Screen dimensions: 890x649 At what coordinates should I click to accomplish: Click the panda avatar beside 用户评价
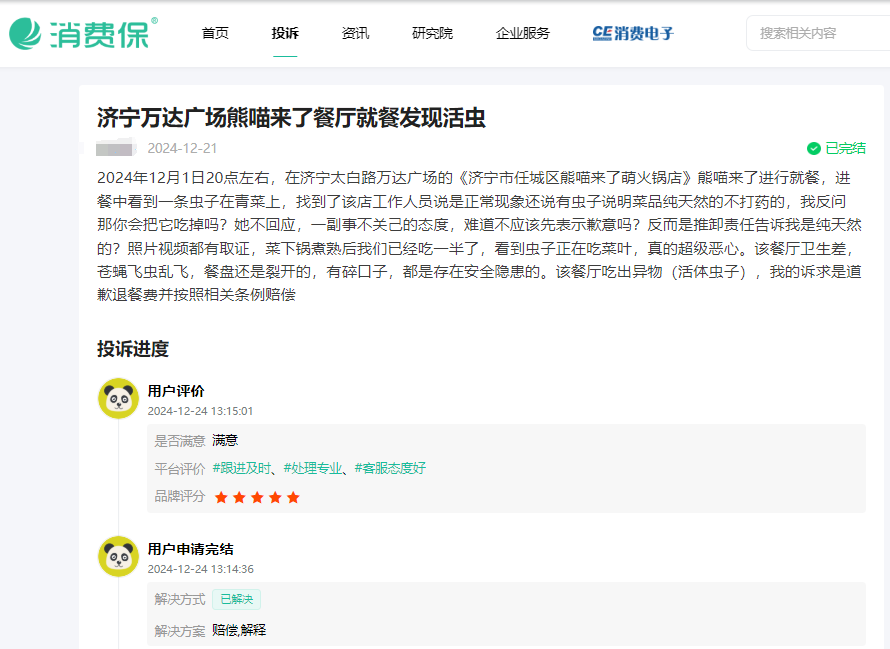[x=119, y=399]
